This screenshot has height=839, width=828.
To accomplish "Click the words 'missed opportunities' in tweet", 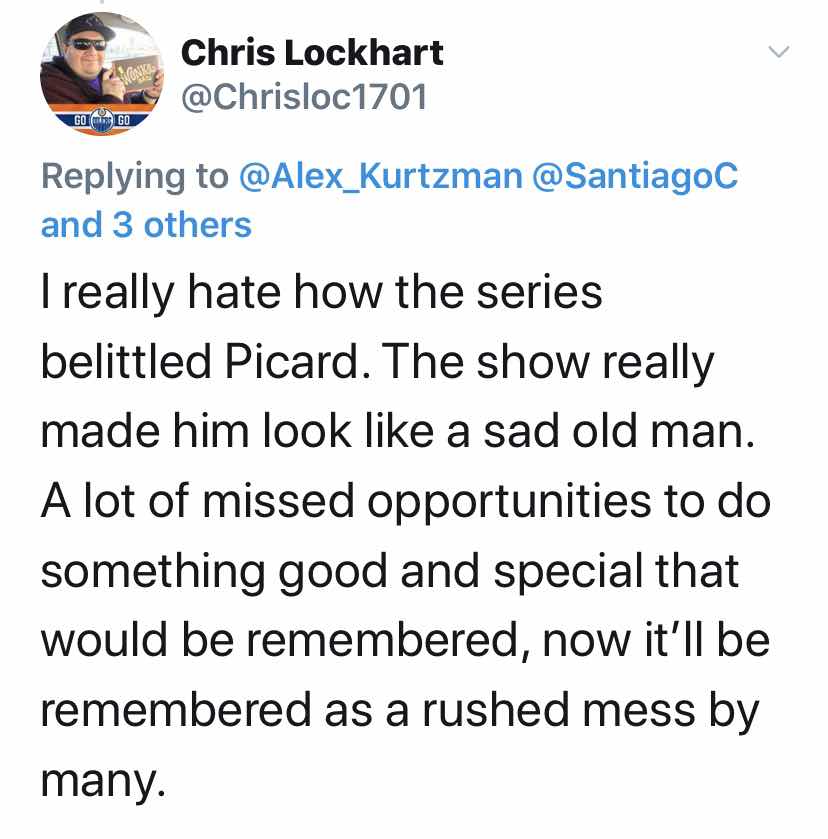I will 427,504.
